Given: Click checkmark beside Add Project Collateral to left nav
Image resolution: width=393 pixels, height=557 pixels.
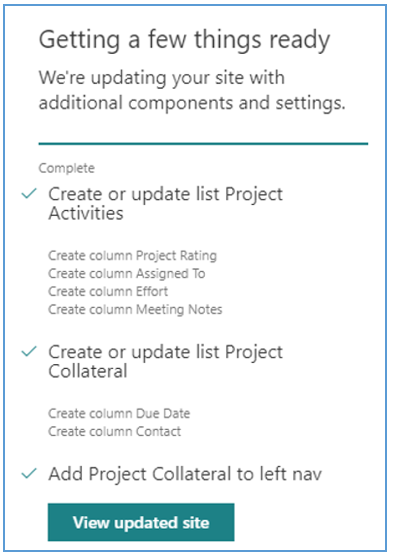Looking at the screenshot, I should pos(29,474).
